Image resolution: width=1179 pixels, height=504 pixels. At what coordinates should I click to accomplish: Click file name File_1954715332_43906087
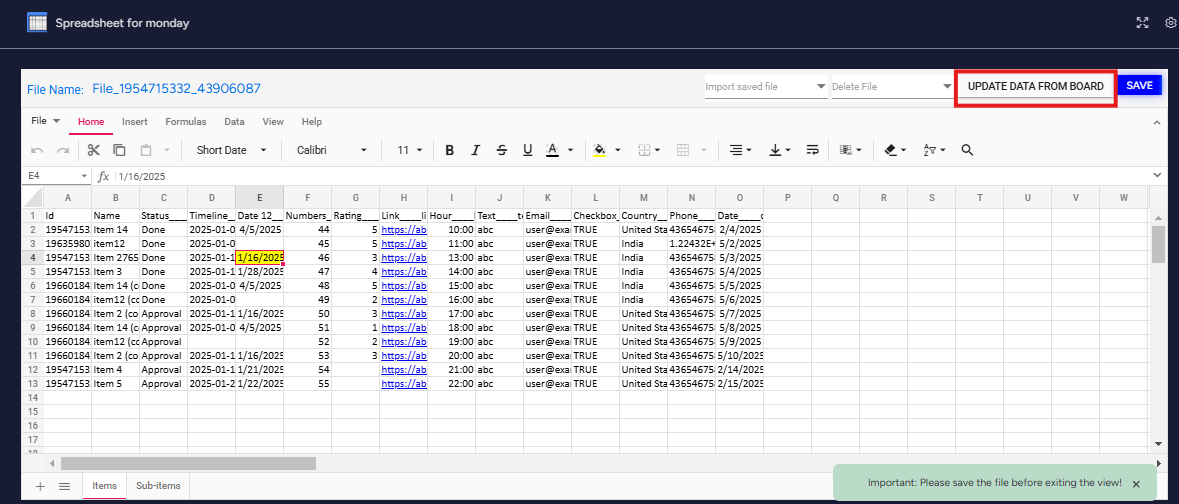click(177, 89)
